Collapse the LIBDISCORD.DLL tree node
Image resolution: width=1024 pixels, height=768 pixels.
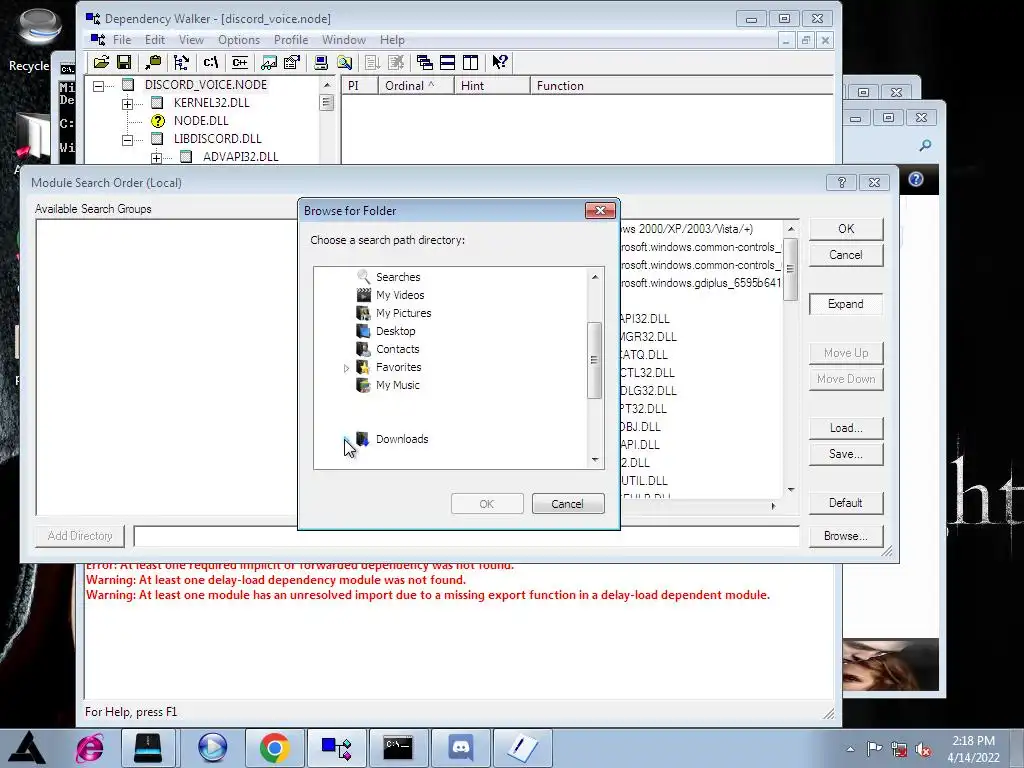127,140
